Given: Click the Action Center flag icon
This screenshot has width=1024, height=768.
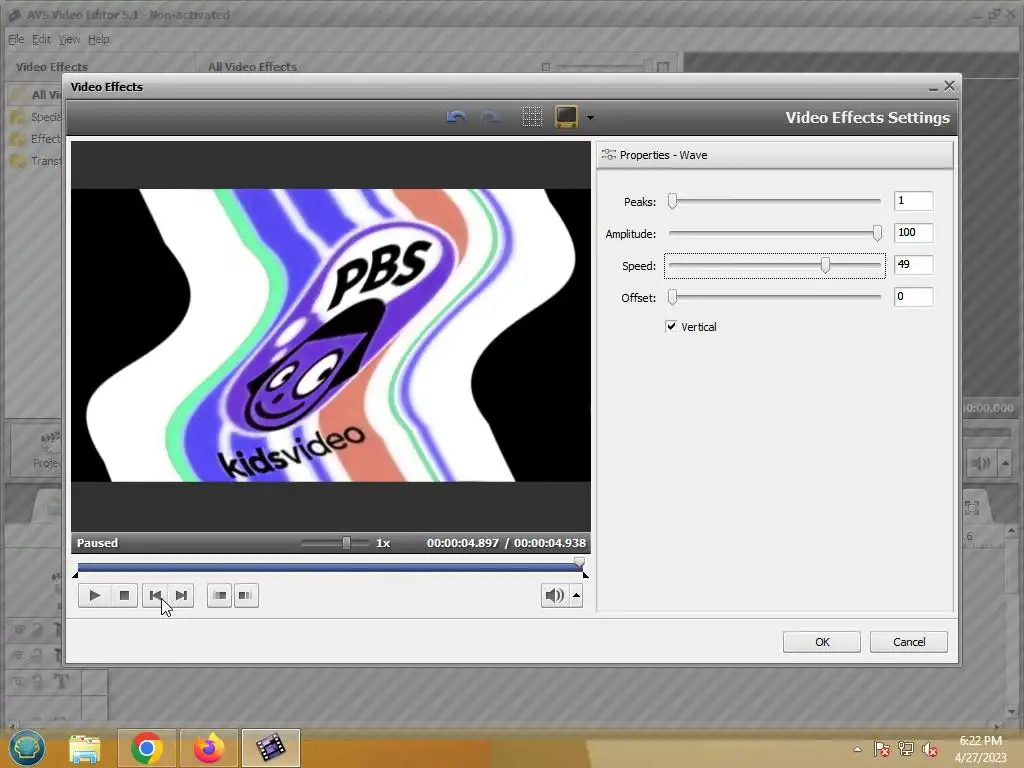Looking at the screenshot, I should [882, 749].
